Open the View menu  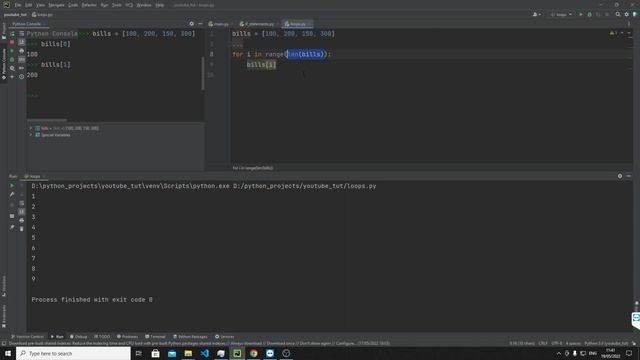(40, 5)
